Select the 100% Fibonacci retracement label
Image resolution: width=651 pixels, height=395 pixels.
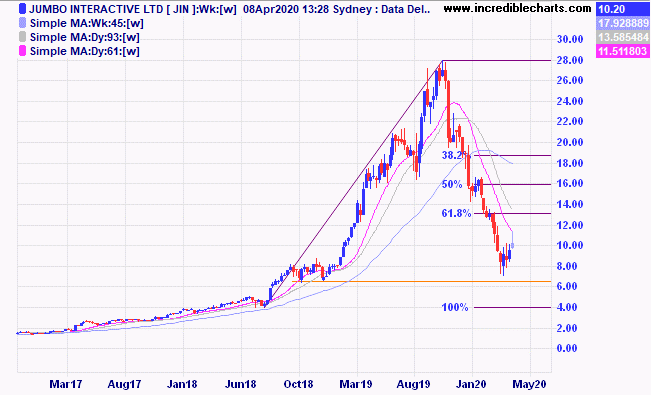(x=455, y=307)
